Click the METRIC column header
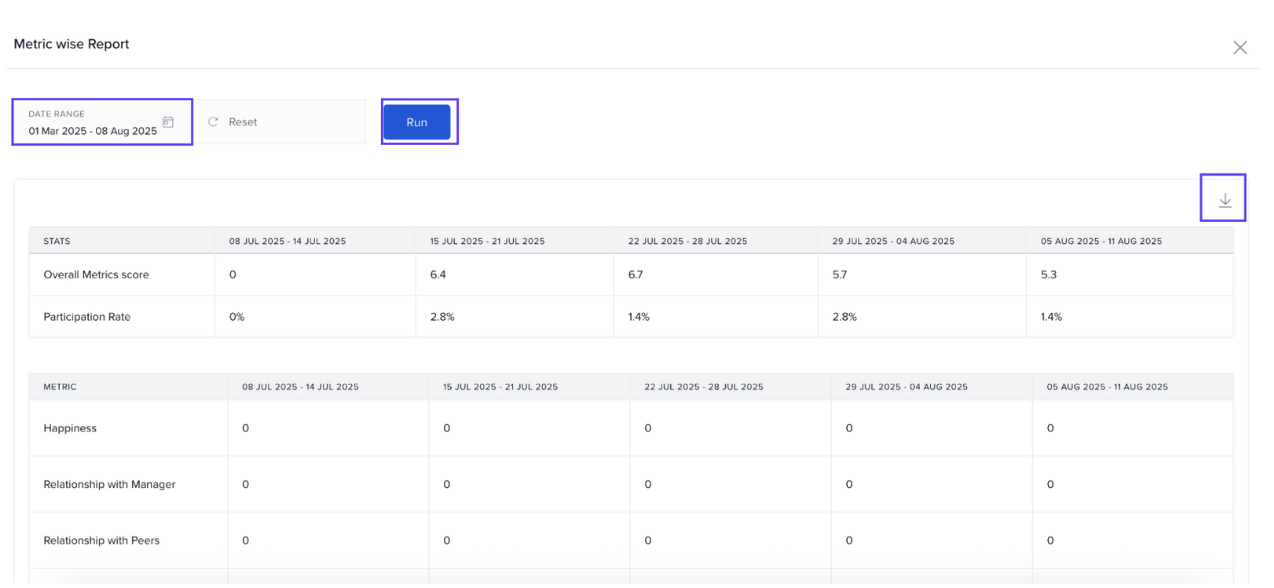 click(60, 387)
